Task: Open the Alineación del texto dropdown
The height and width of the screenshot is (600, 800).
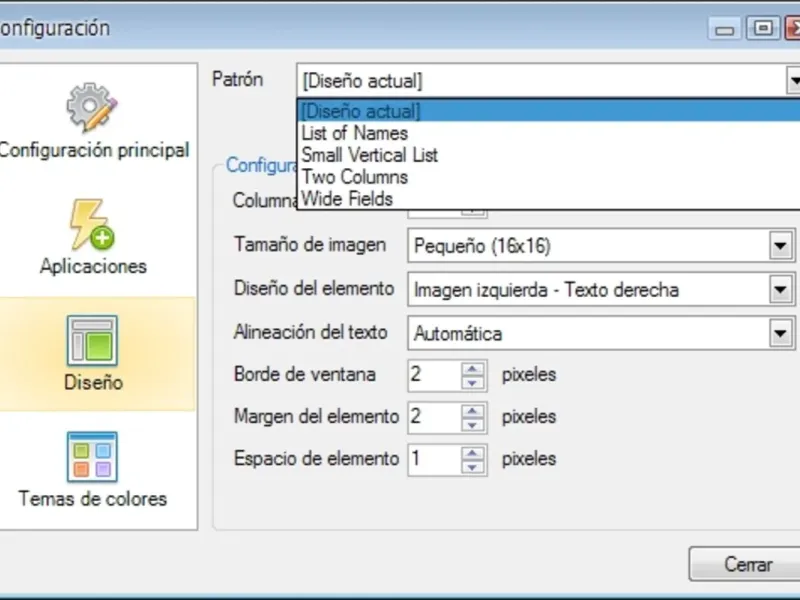Action: point(781,334)
